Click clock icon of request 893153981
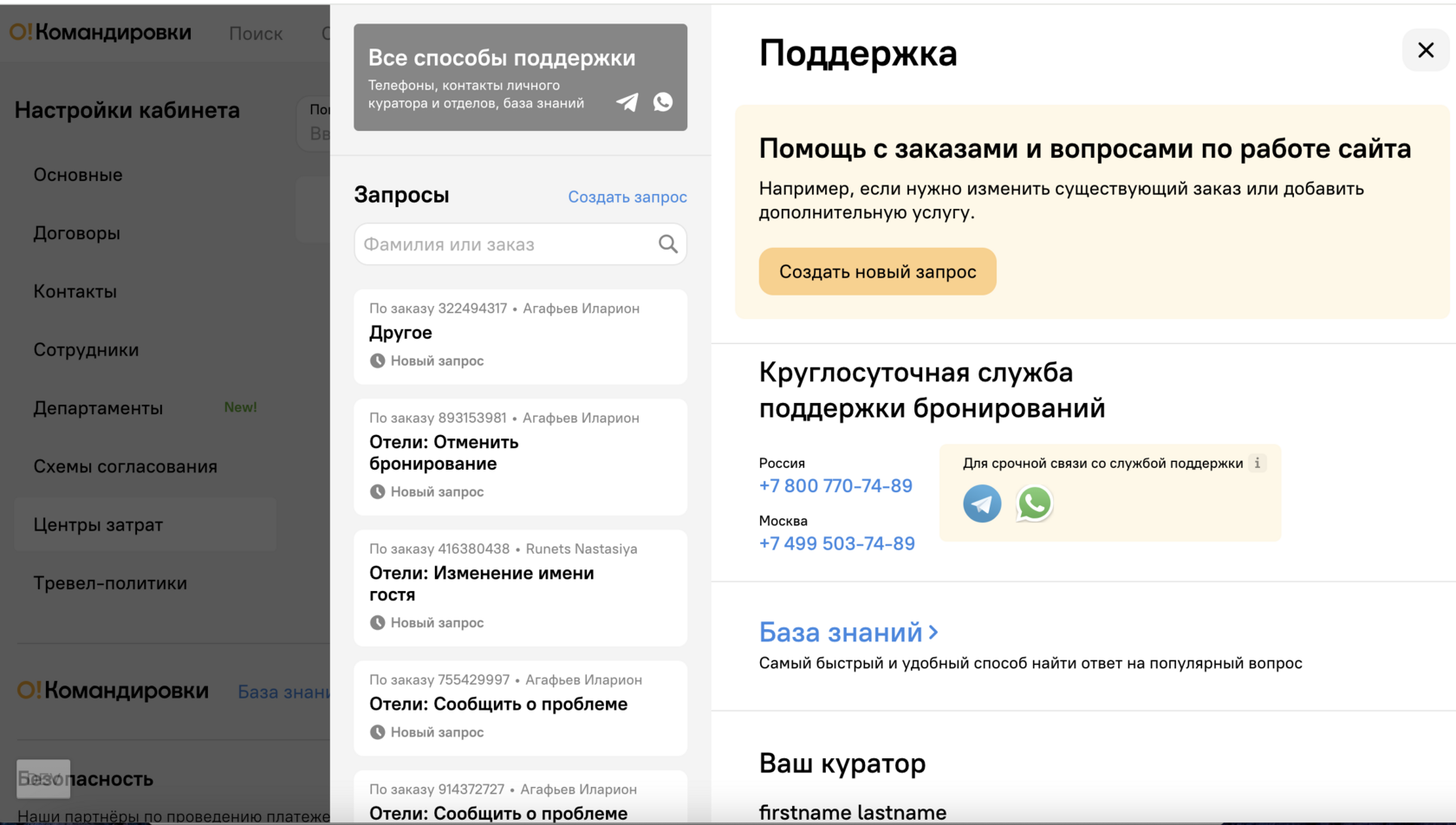 pyautogui.click(x=377, y=491)
